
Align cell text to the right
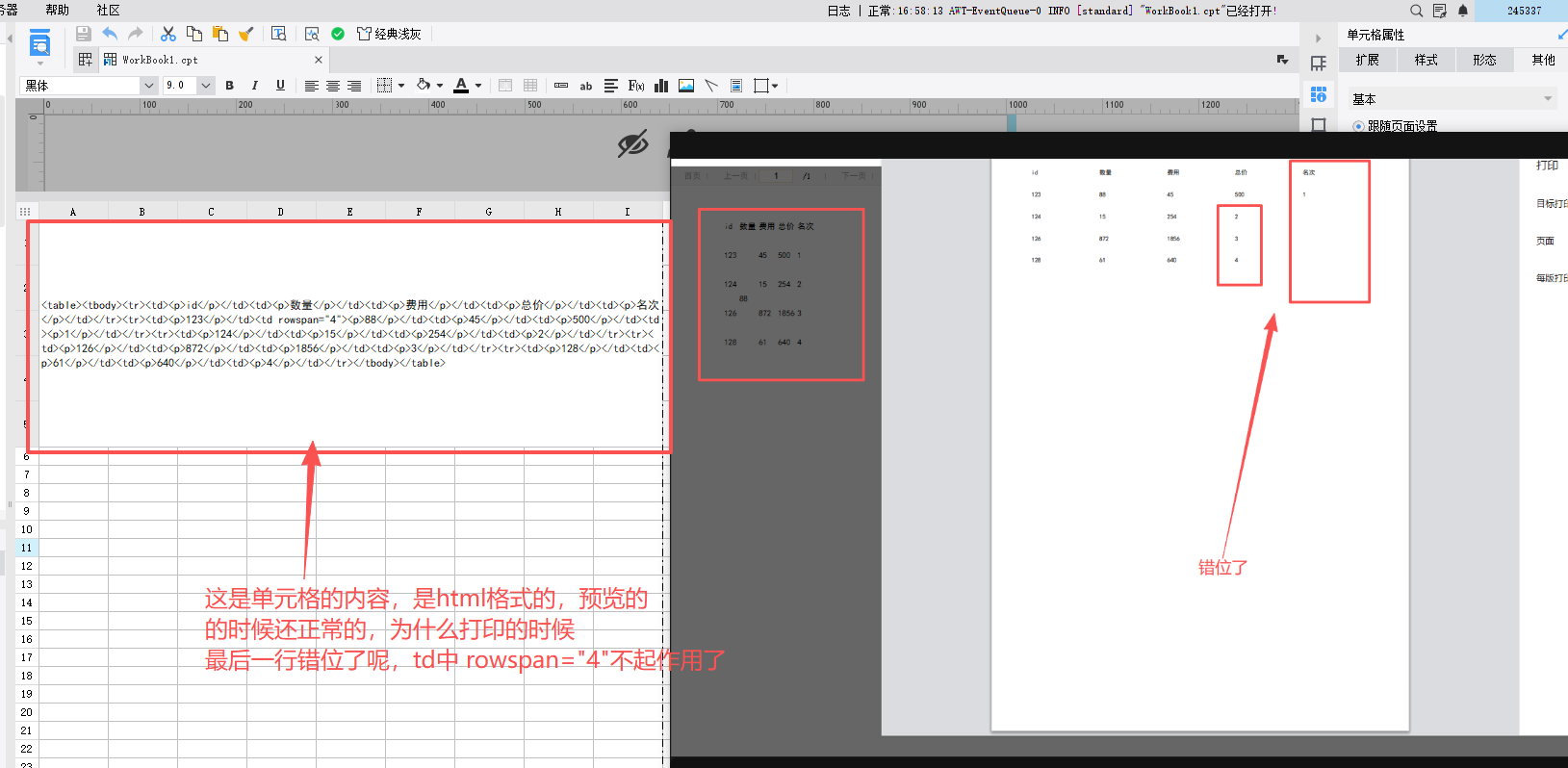pyautogui.click(x=354, y=86)
